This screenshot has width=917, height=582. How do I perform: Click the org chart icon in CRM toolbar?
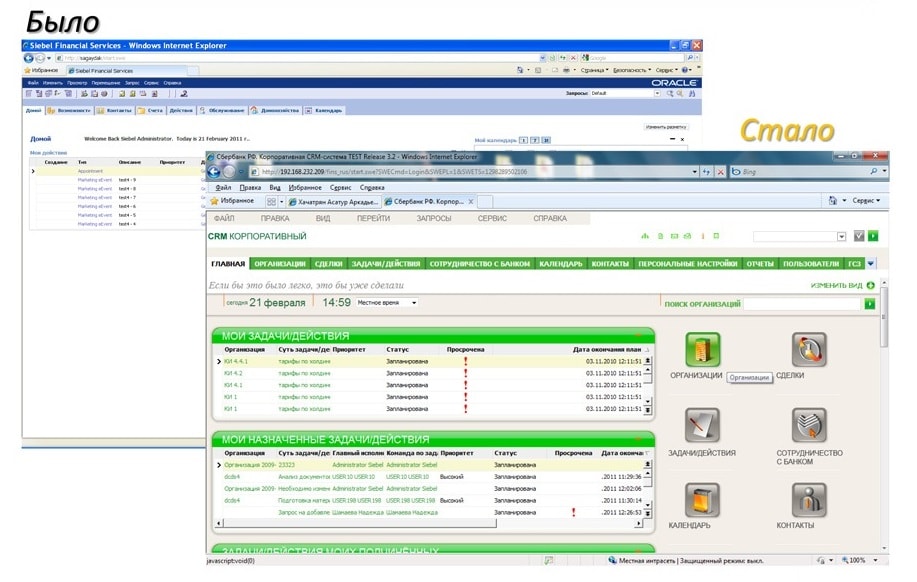pos(645,236)
